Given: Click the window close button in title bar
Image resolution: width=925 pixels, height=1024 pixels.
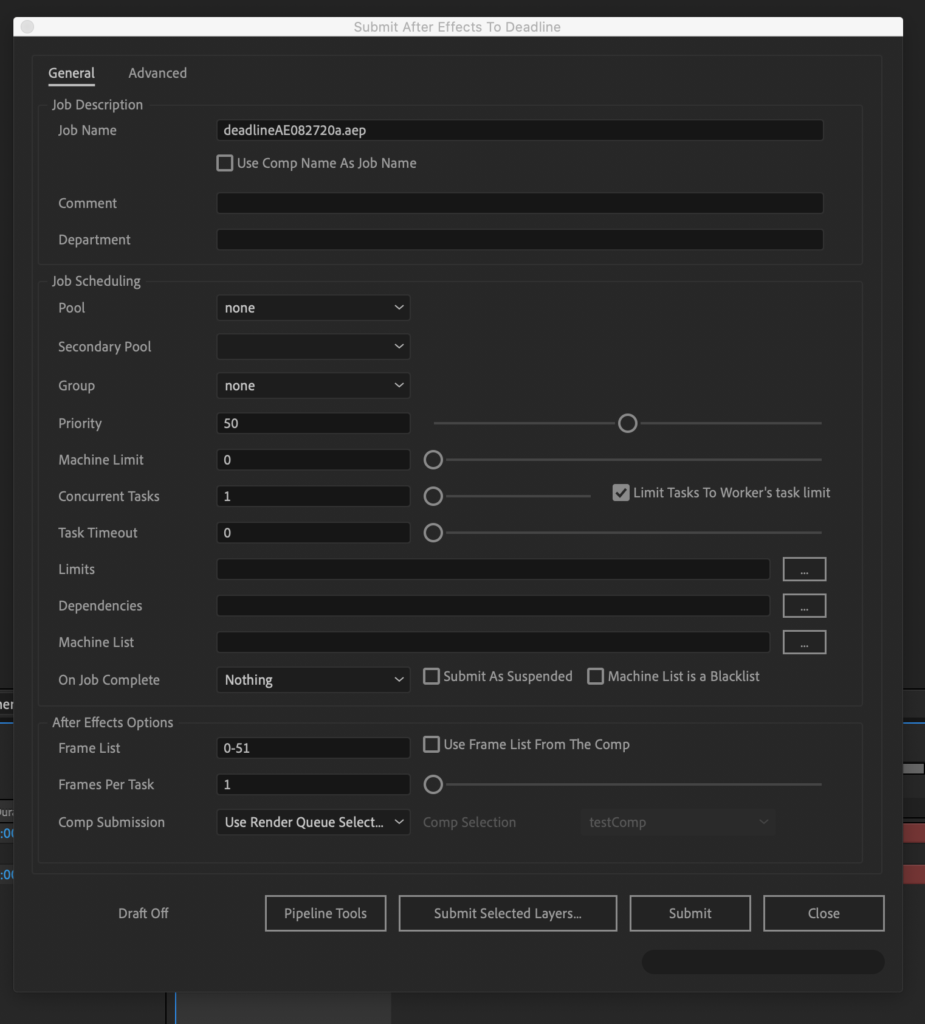Looking at the screenshot, I should (27, 27).
